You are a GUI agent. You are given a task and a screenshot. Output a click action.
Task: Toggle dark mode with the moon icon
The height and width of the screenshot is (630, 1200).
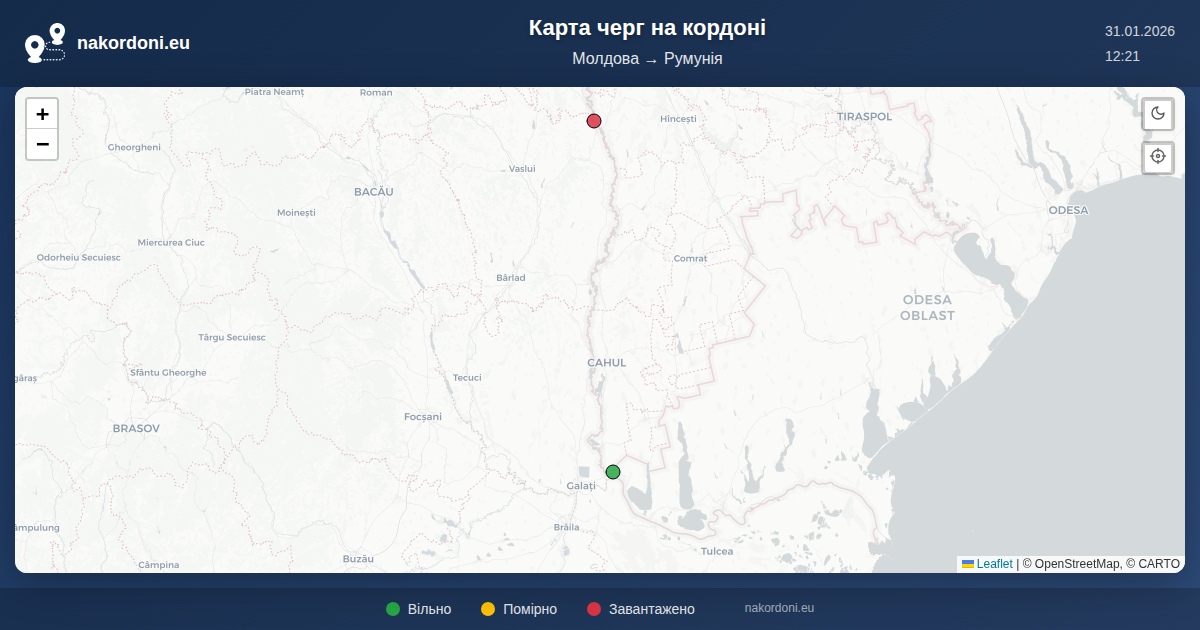pos(1158,113)
